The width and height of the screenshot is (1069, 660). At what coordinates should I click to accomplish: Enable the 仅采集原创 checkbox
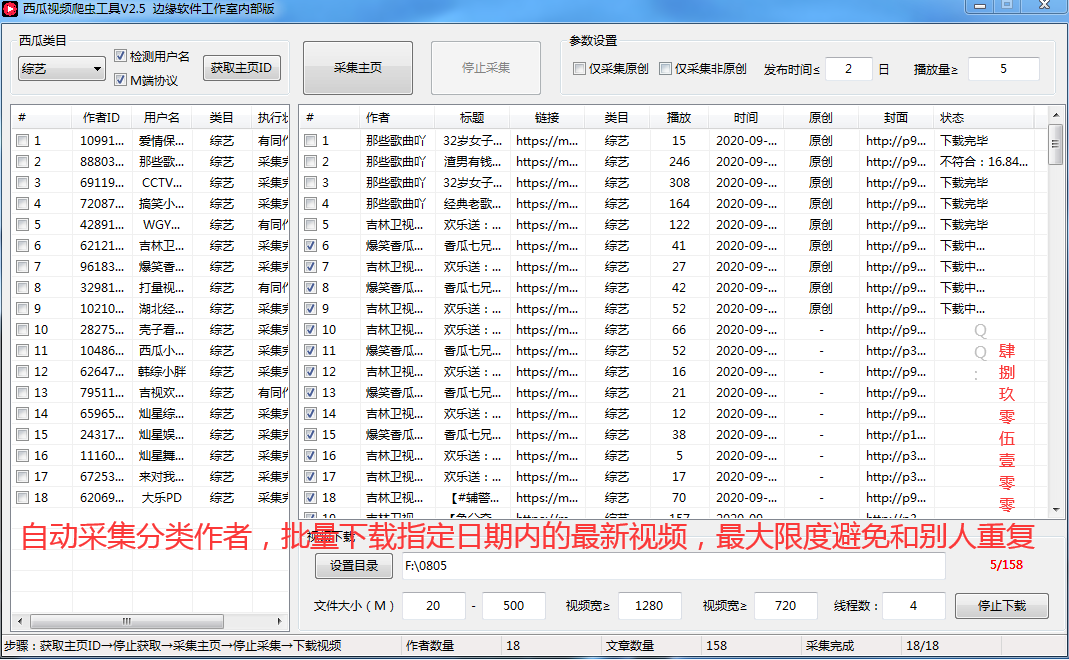point(579,68)
